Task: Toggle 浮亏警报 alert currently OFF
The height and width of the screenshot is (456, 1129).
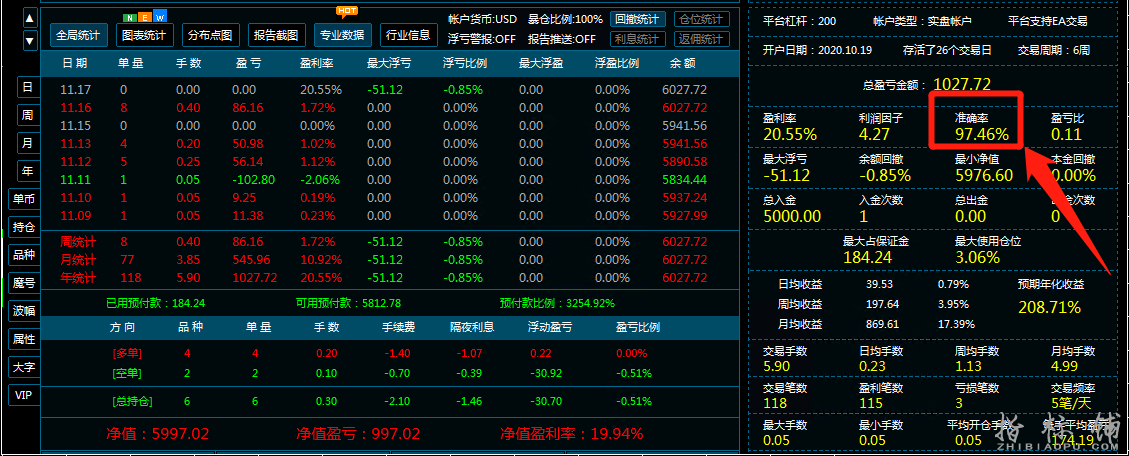Action: (x=480, y=39)
